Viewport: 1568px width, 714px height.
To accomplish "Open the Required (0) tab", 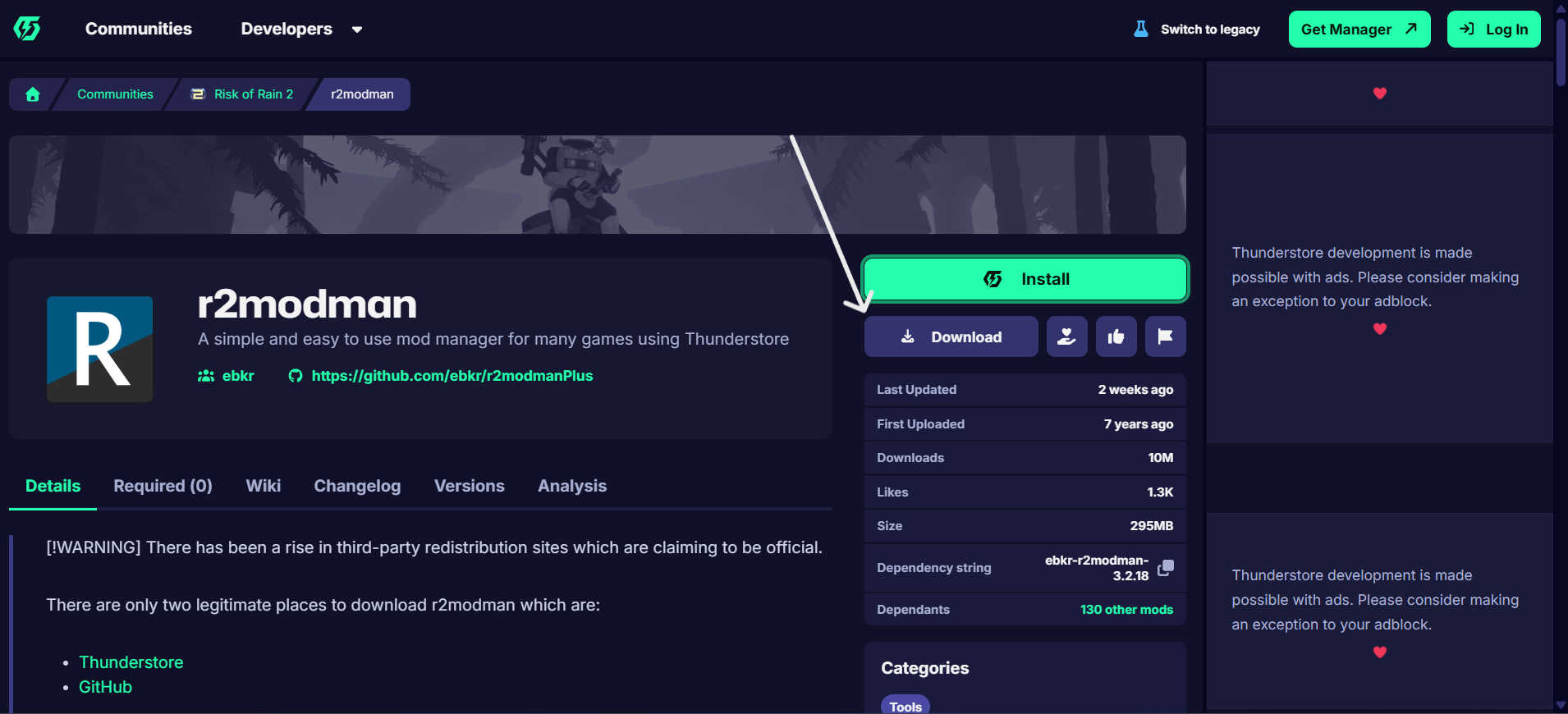I will [163, 486].
